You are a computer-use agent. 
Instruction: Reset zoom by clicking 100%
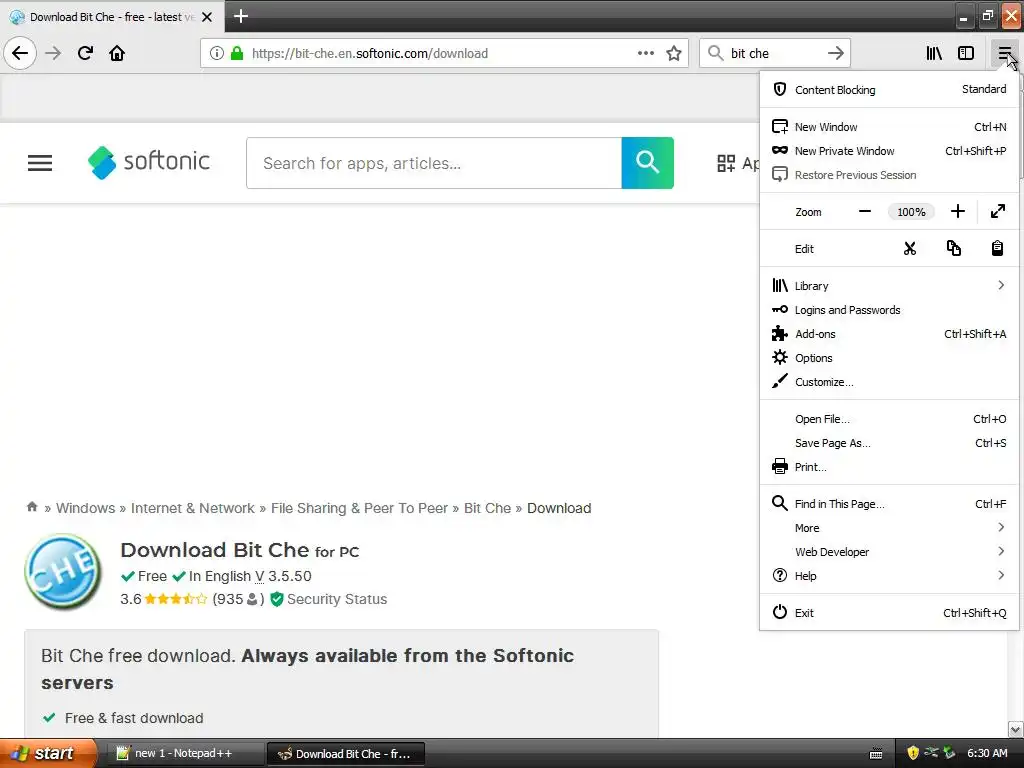tap(911, 212)
